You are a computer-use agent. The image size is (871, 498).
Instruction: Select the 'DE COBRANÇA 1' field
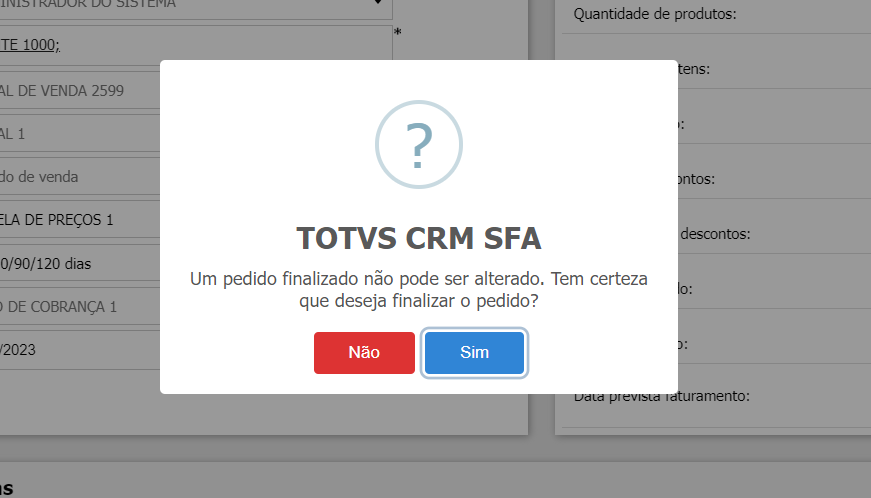click(x=62, y=307)
